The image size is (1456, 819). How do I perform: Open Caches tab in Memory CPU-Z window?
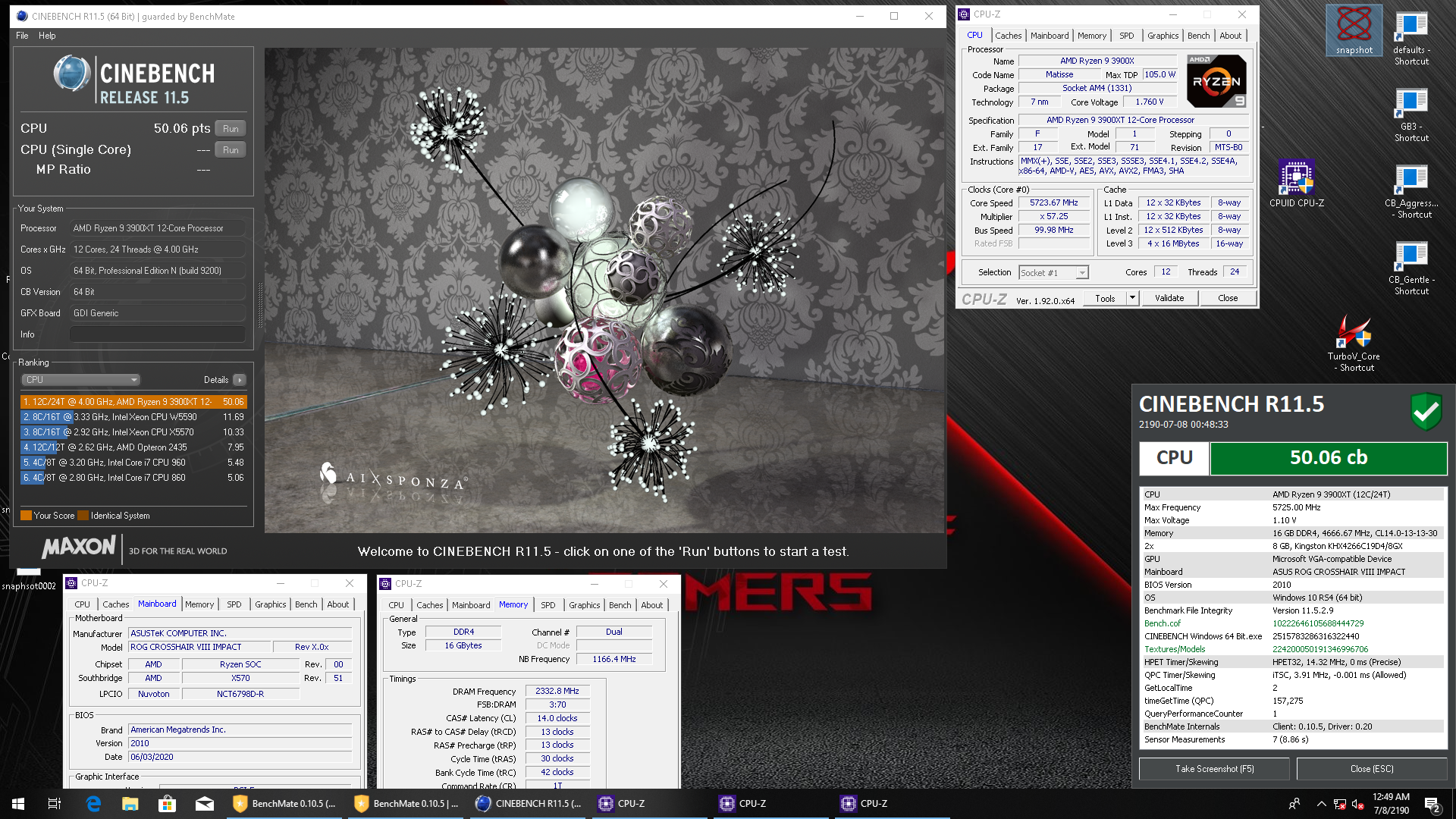429,605
